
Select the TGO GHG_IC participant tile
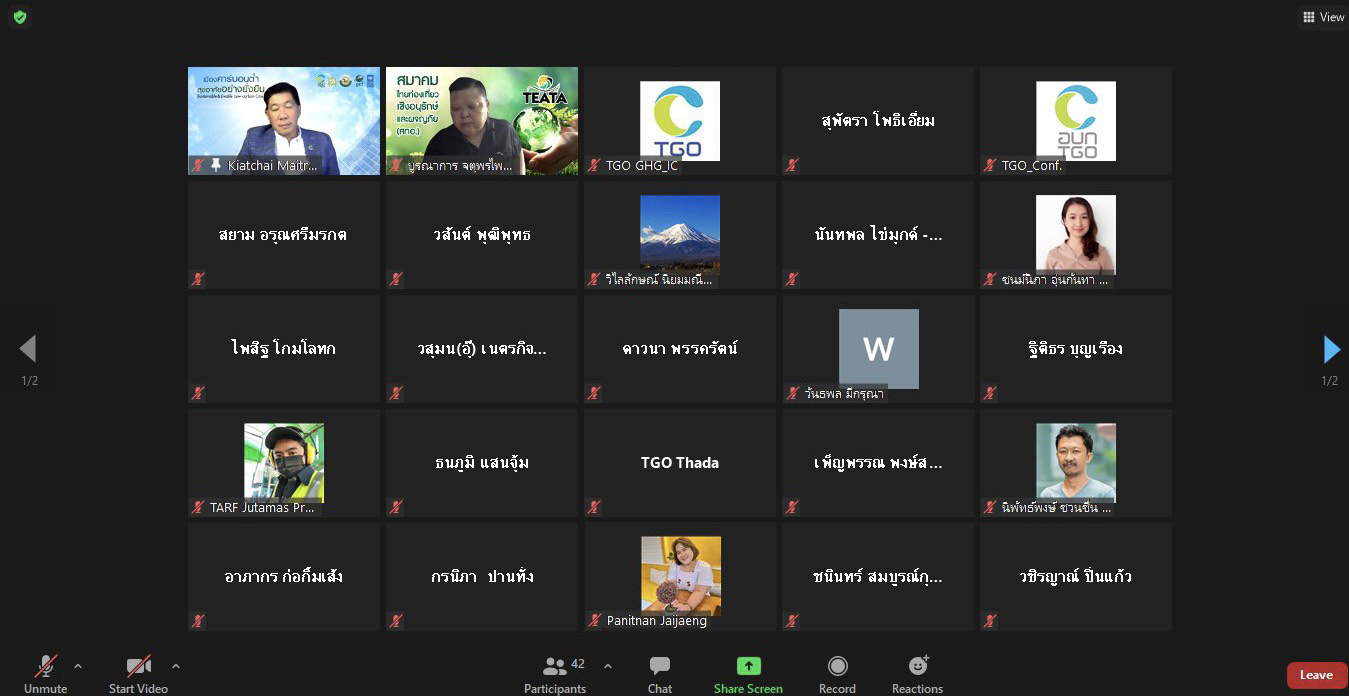(680, 121)
